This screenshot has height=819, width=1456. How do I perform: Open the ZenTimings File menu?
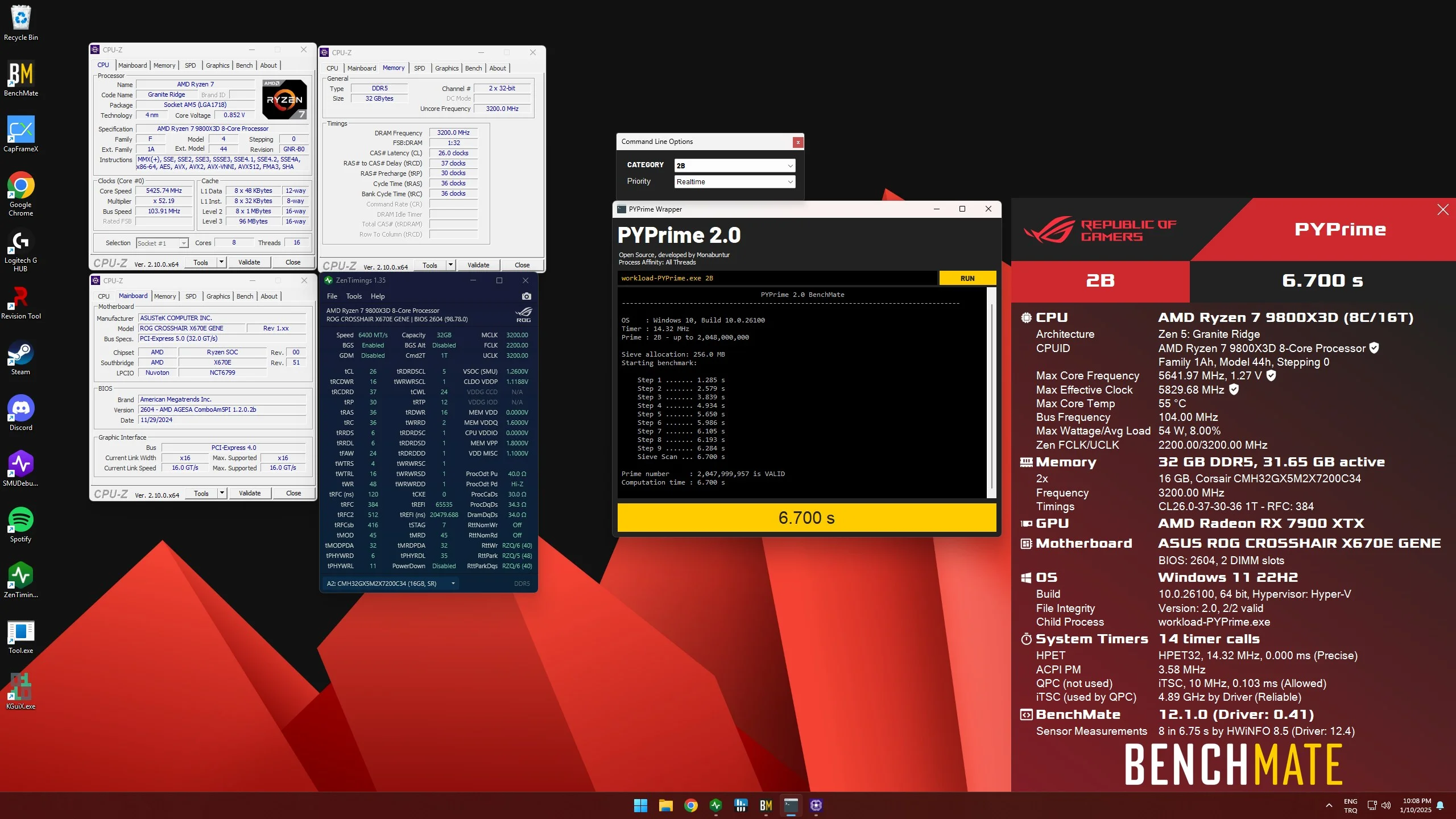[x=332, y=296]
